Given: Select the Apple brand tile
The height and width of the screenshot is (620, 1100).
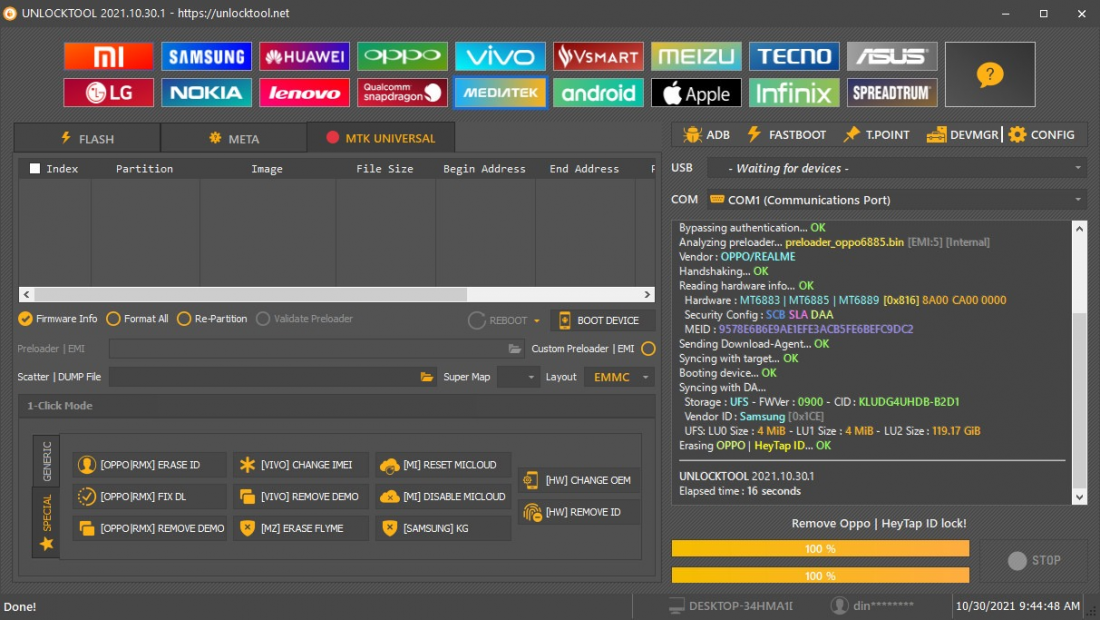Looking at the screenshot, I should tap(696, 93).
